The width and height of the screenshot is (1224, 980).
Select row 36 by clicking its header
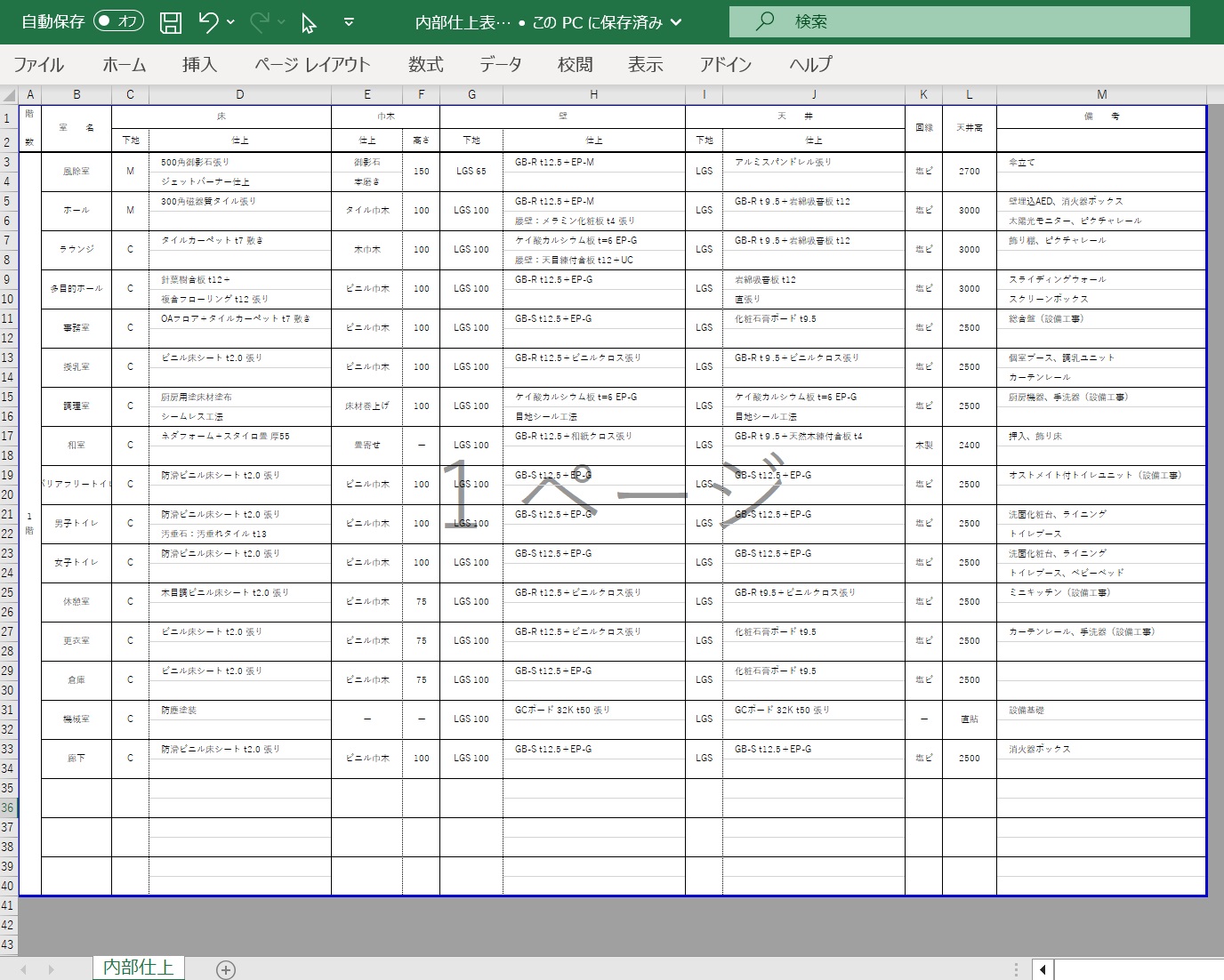click(x=7, y=807)
